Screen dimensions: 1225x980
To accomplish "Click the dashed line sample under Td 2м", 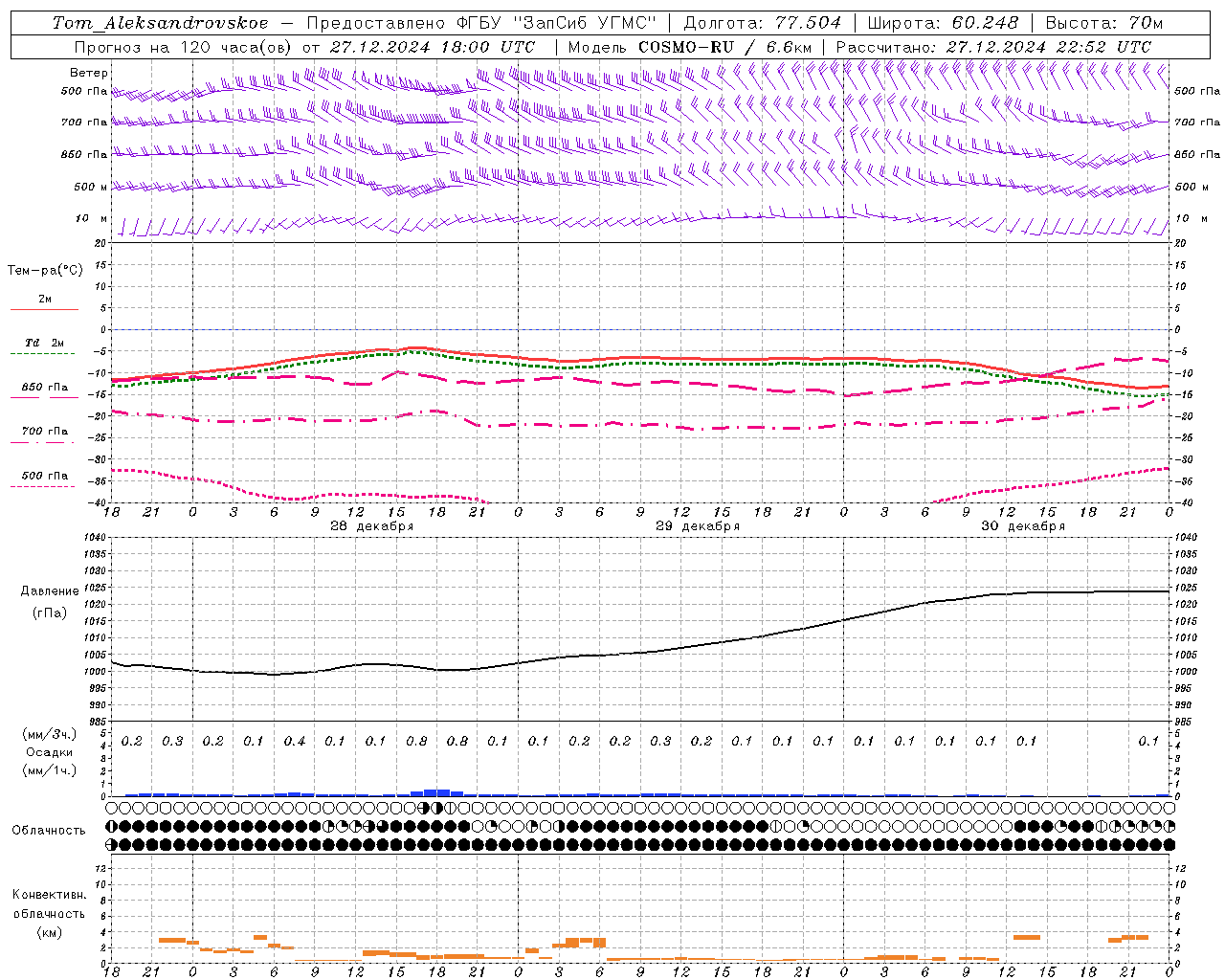I will point(43,354).
